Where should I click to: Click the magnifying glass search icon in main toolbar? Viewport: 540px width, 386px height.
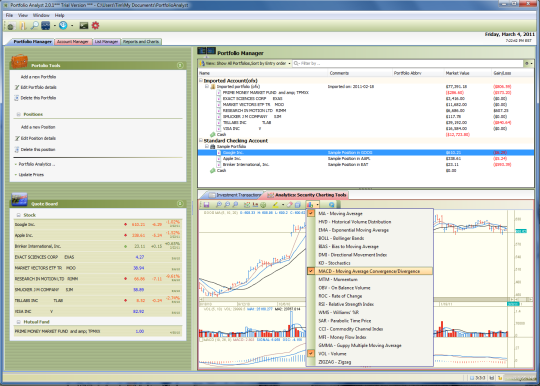[35, 25]
